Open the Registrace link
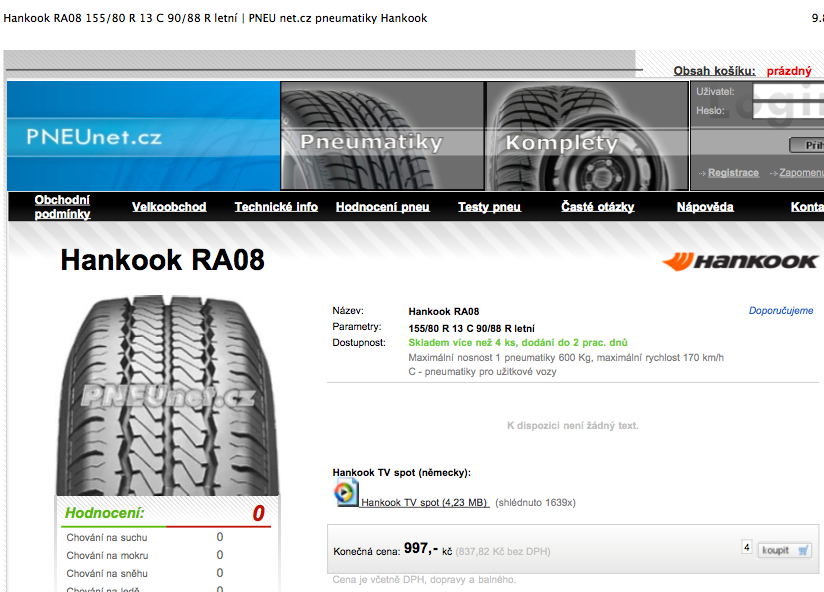This screenshot has width=824, height=592. [733, 173]
